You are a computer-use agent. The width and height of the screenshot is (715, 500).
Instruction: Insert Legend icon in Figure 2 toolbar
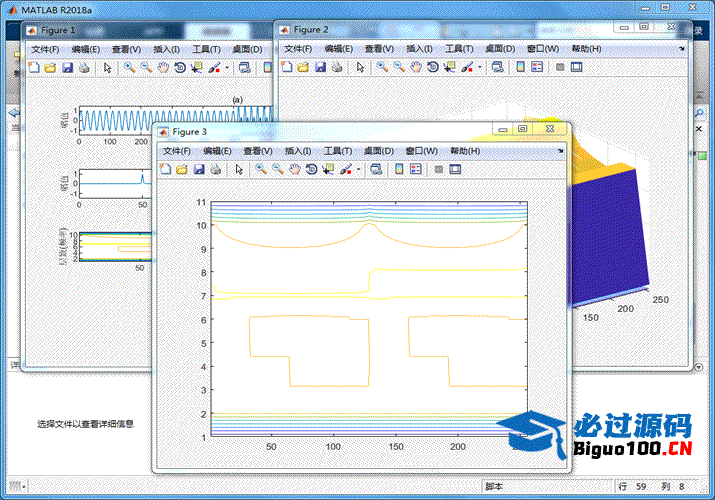[x=537, y=67]
